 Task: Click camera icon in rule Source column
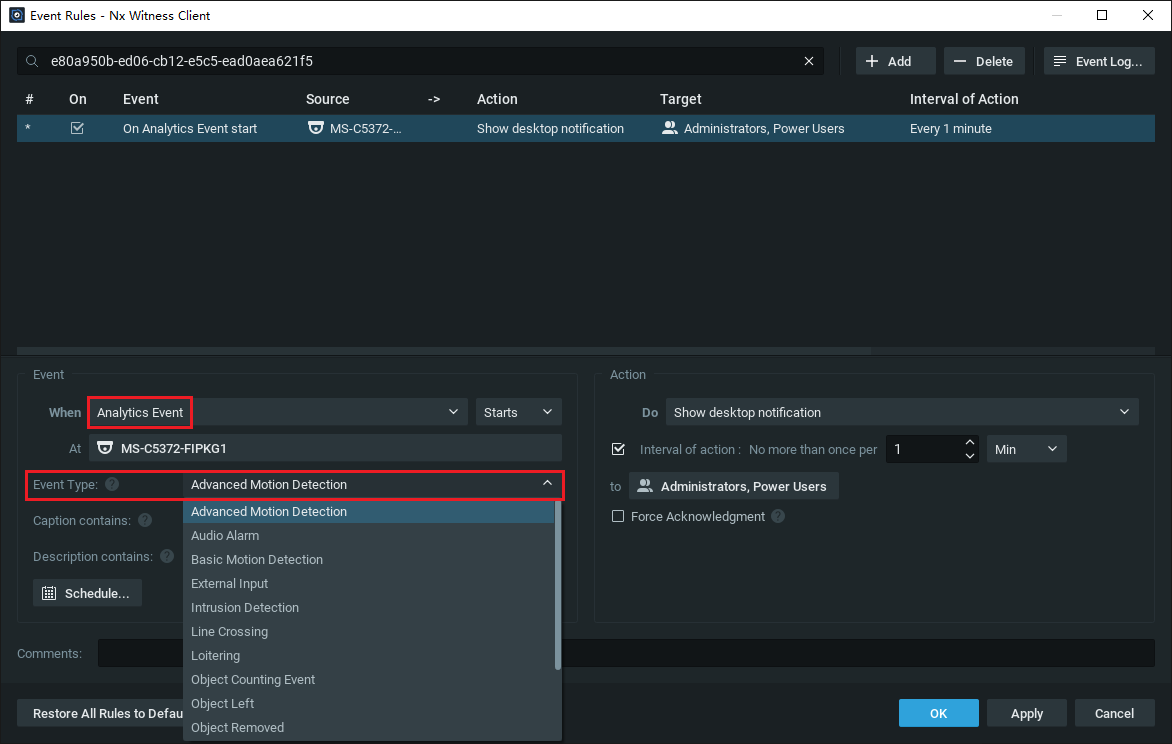click(315, 129)
